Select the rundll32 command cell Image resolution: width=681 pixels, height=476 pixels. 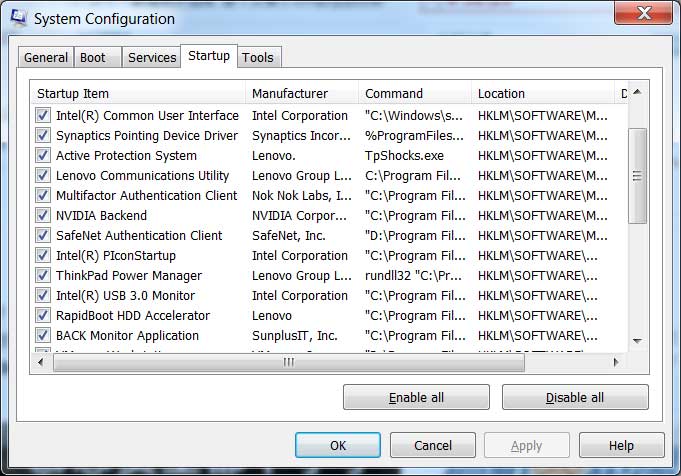point(413,275)
